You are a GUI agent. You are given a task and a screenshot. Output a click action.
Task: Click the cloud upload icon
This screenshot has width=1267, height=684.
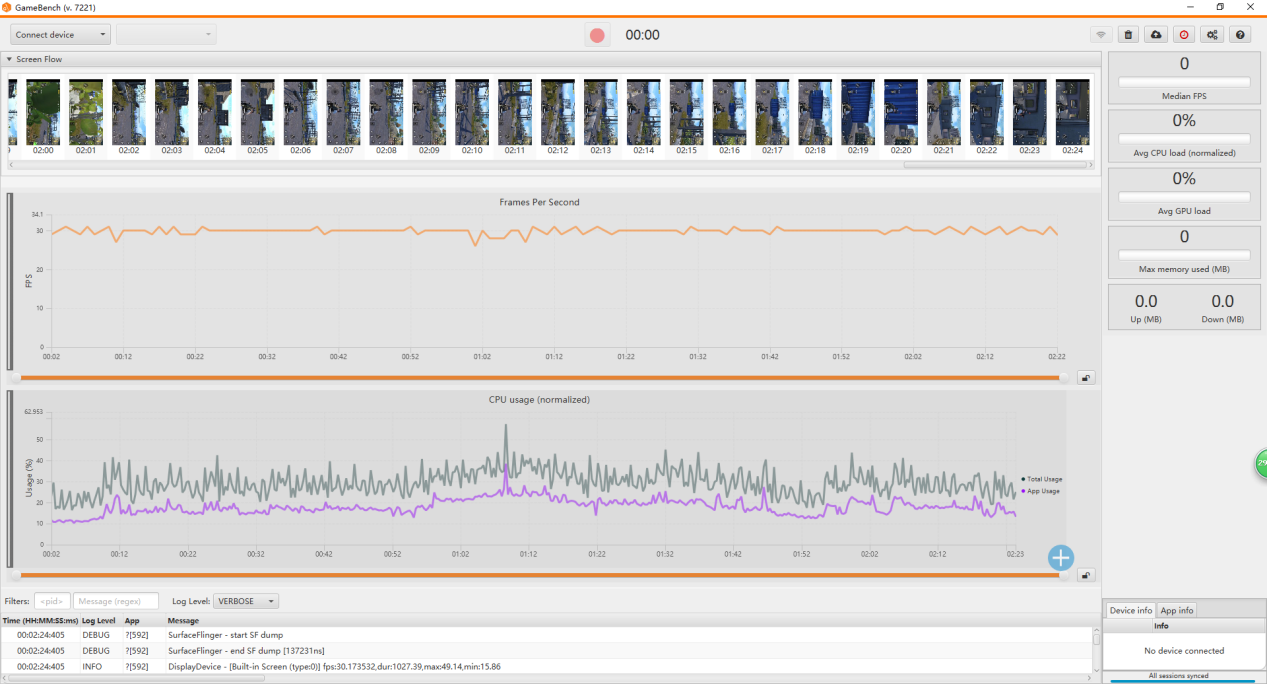click(x=1156, y=35)
